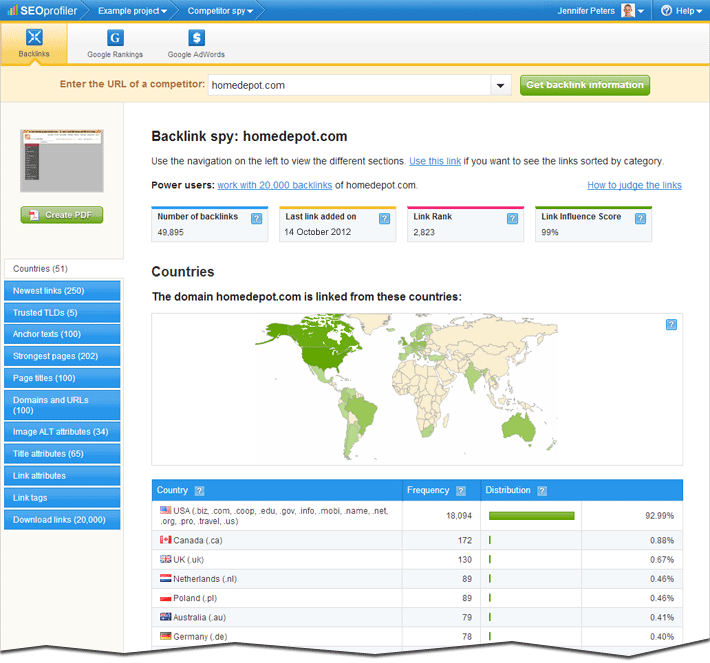Viewport: 710px width, 663px height.
Task: Expand the Example project dropdown
Action: 163,11
